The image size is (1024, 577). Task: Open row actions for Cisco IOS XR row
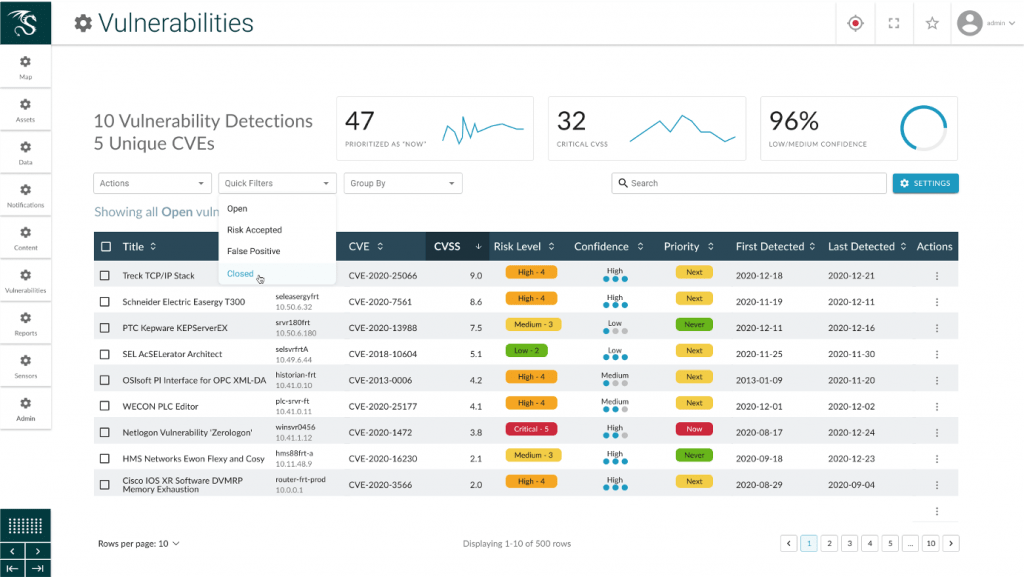(936, 485)
